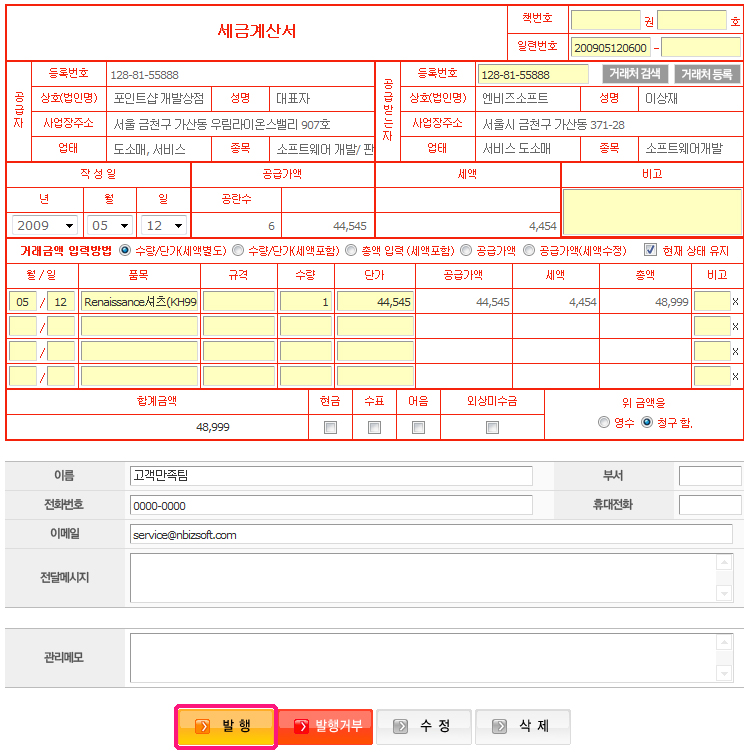Open the day dropdown showing 12

[x=163, y=226]
